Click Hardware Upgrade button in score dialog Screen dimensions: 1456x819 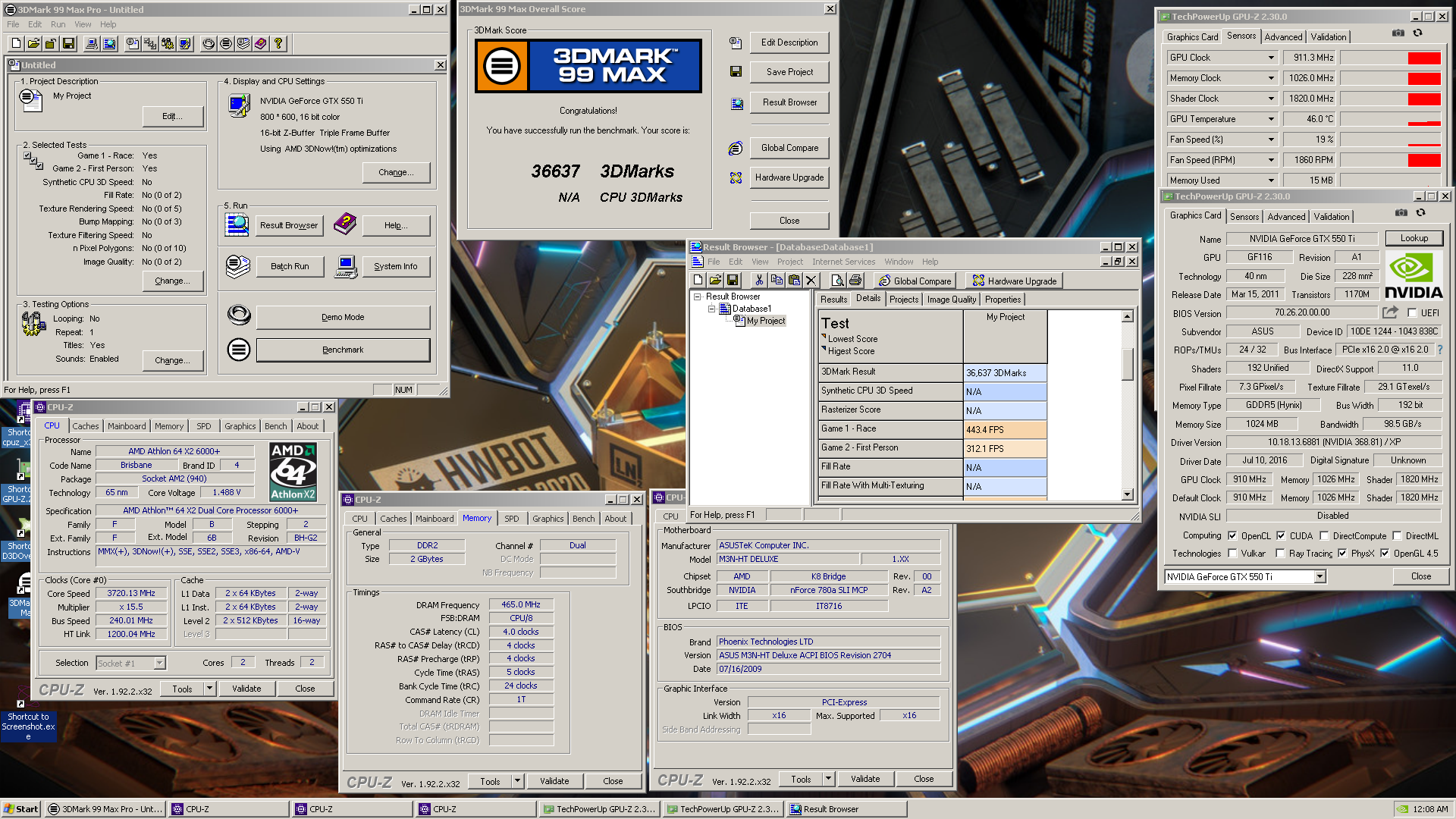(x=789, y=177)
